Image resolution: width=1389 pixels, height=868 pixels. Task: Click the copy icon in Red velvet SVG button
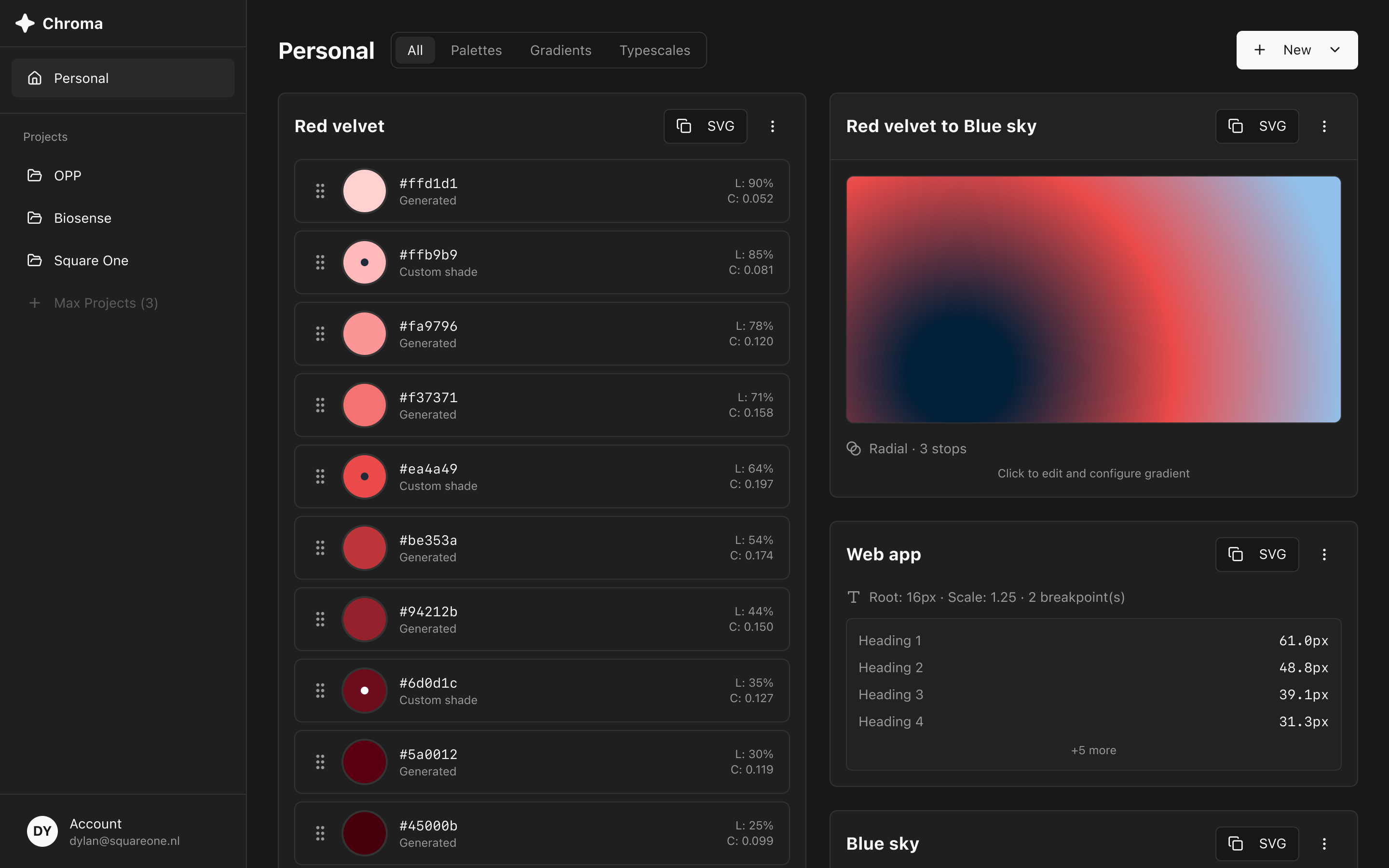click(x=683, y=126)
